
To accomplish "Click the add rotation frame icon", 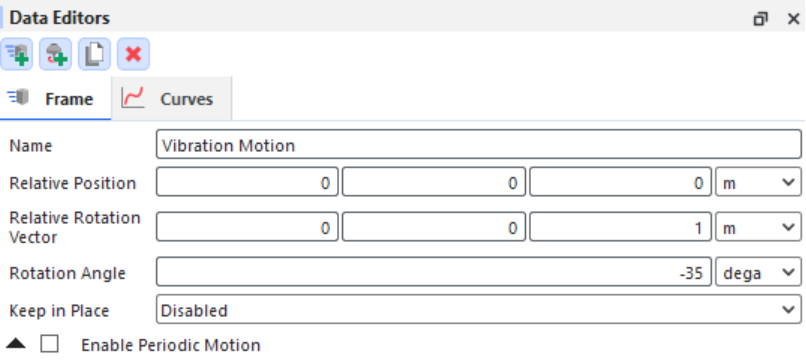I will point(56,54).
